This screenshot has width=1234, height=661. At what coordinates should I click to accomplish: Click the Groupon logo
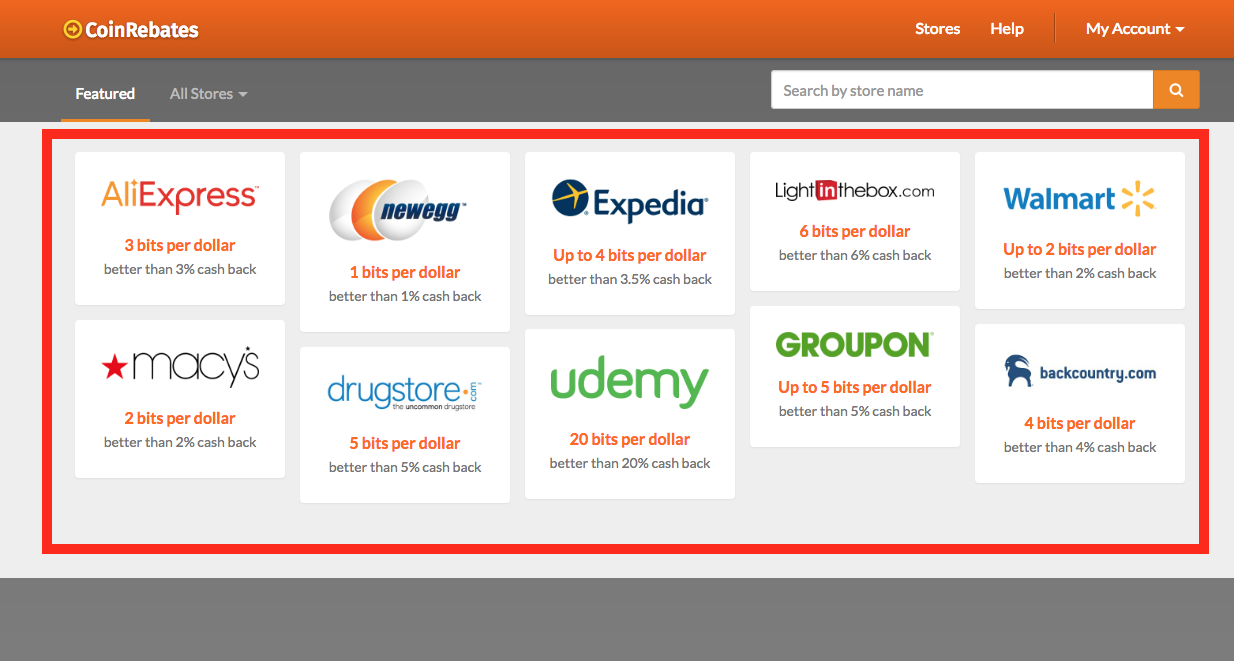[x=854, y=344]
